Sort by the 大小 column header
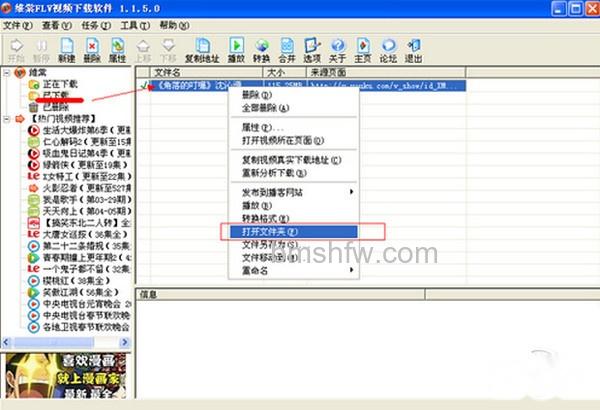The image size is (600, 410). pyautogui.click(x=284, y=72)
